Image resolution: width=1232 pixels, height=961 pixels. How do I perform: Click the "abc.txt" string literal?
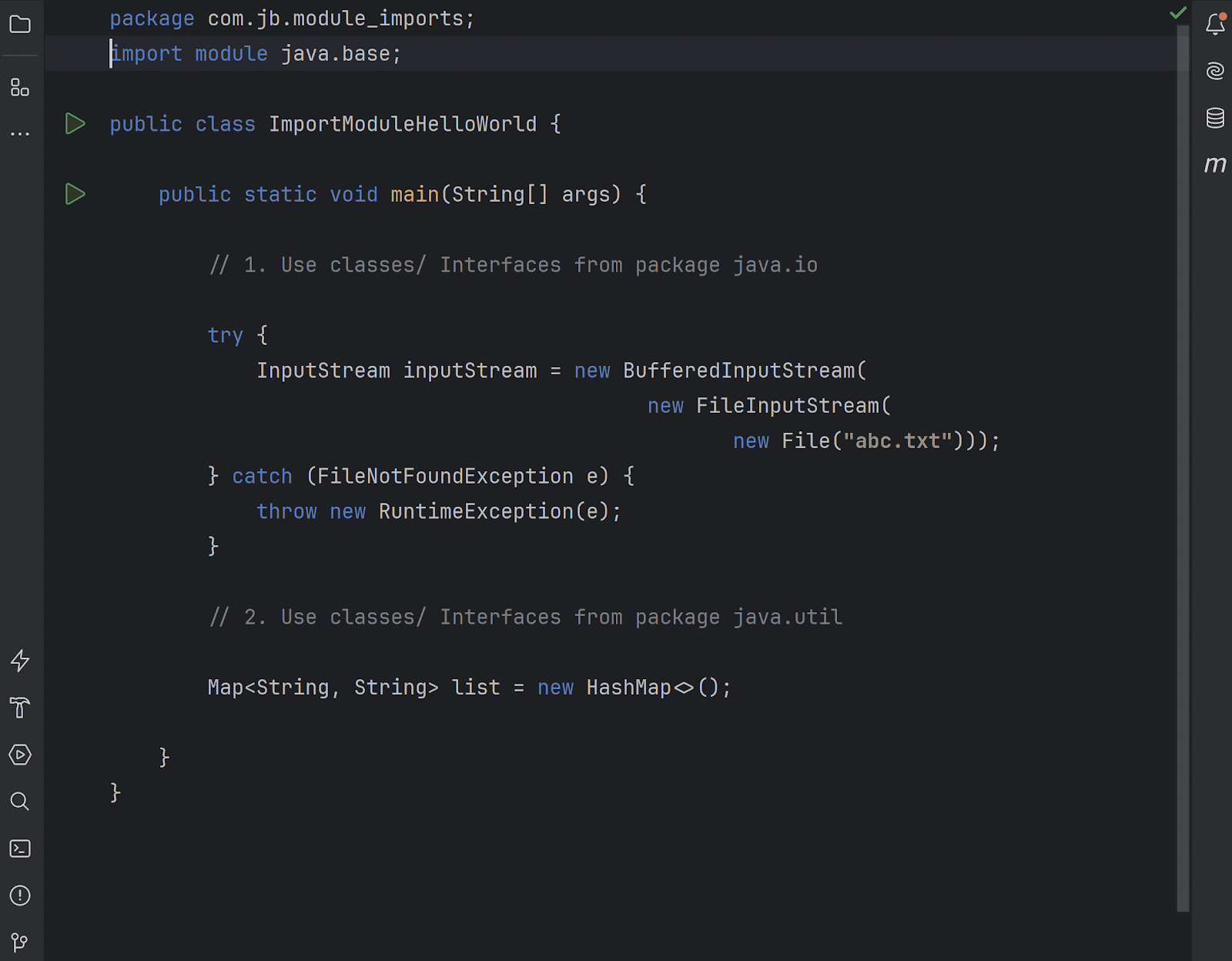pos(898,441)
